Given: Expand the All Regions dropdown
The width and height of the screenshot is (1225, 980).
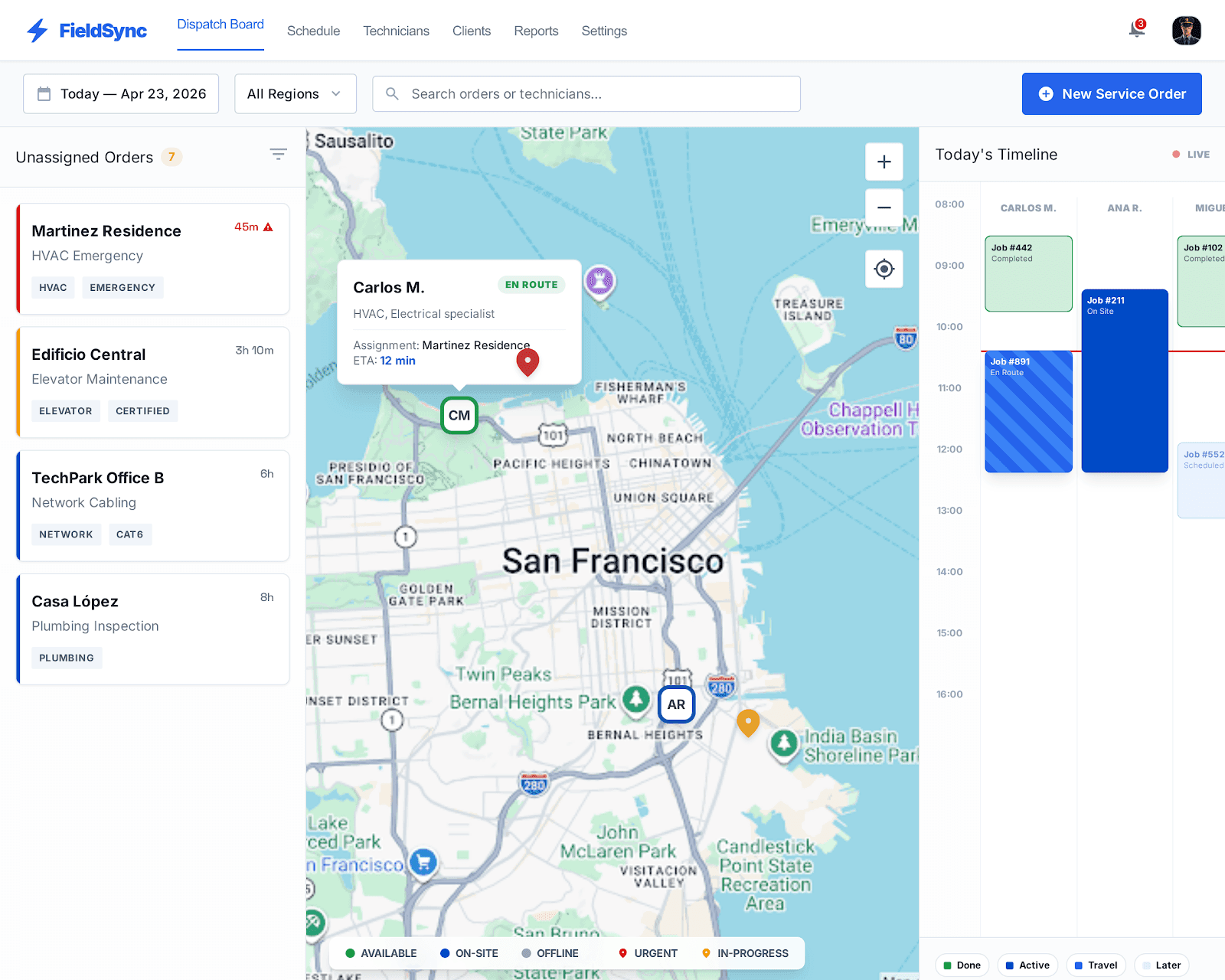Looking at the screenshot, I should tap(295, 94).
